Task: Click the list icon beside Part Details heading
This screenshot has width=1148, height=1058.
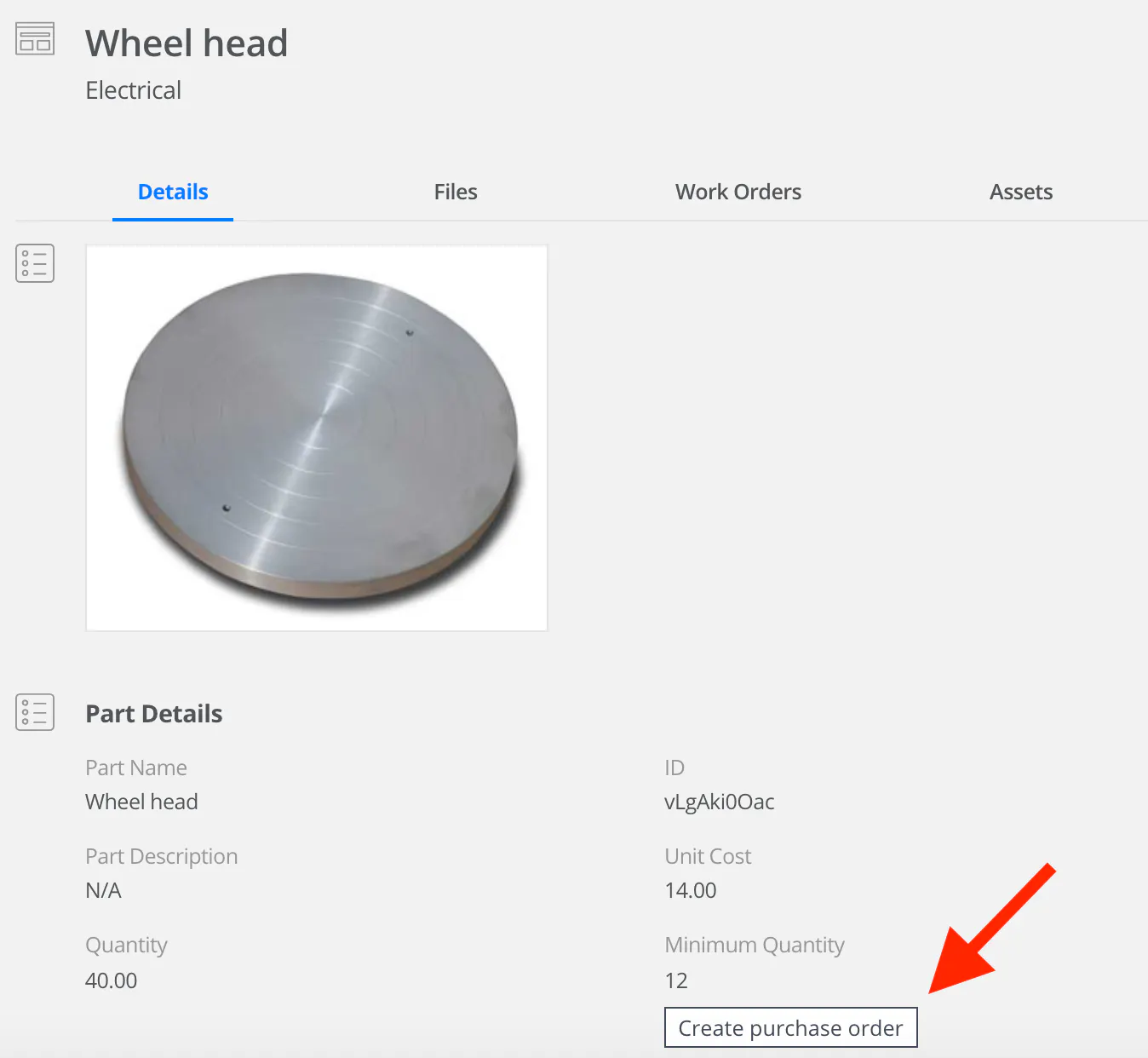Action: click(x=34, y=711)
